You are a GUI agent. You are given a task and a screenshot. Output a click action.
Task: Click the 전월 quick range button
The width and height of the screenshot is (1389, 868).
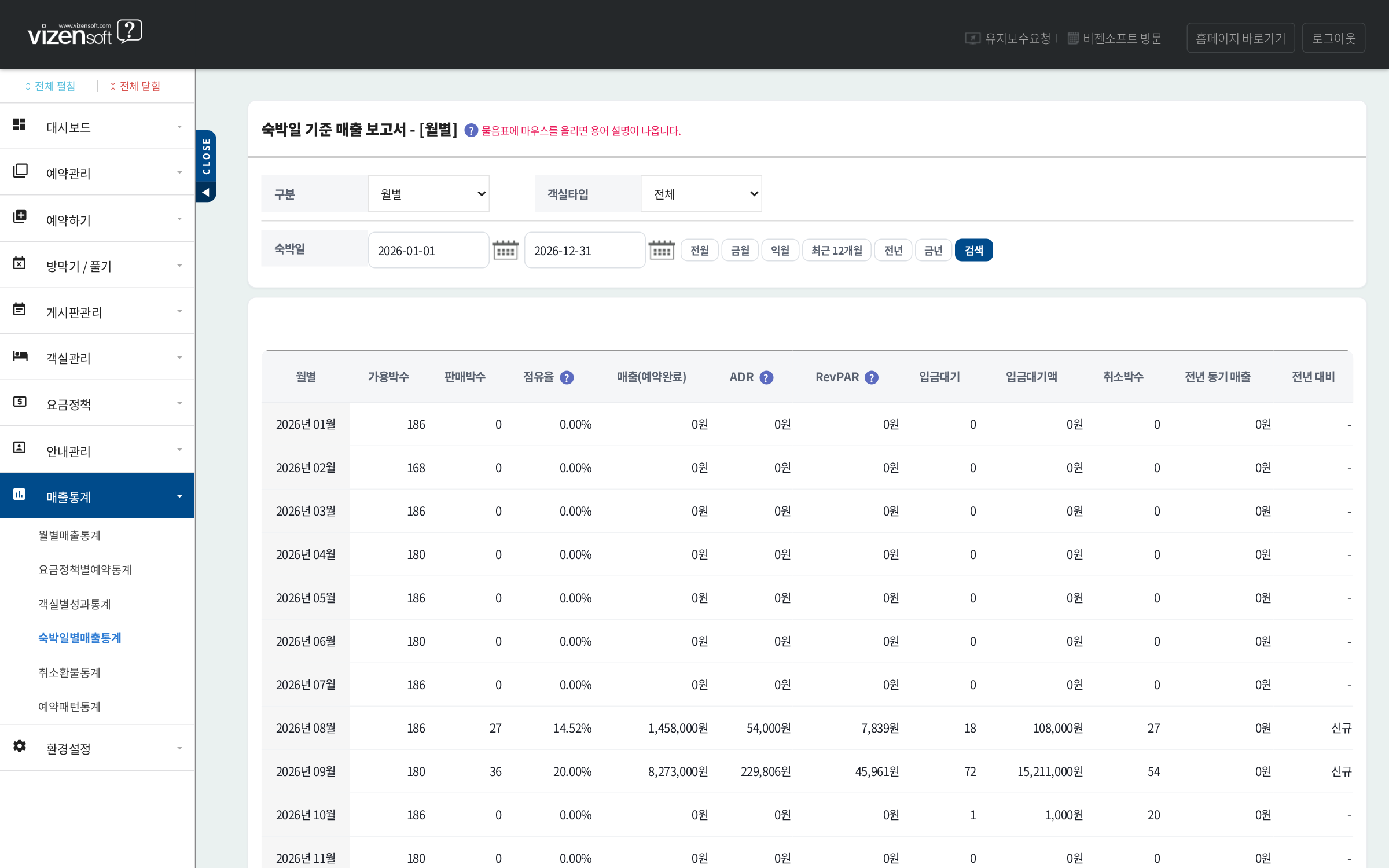(699, 250)
